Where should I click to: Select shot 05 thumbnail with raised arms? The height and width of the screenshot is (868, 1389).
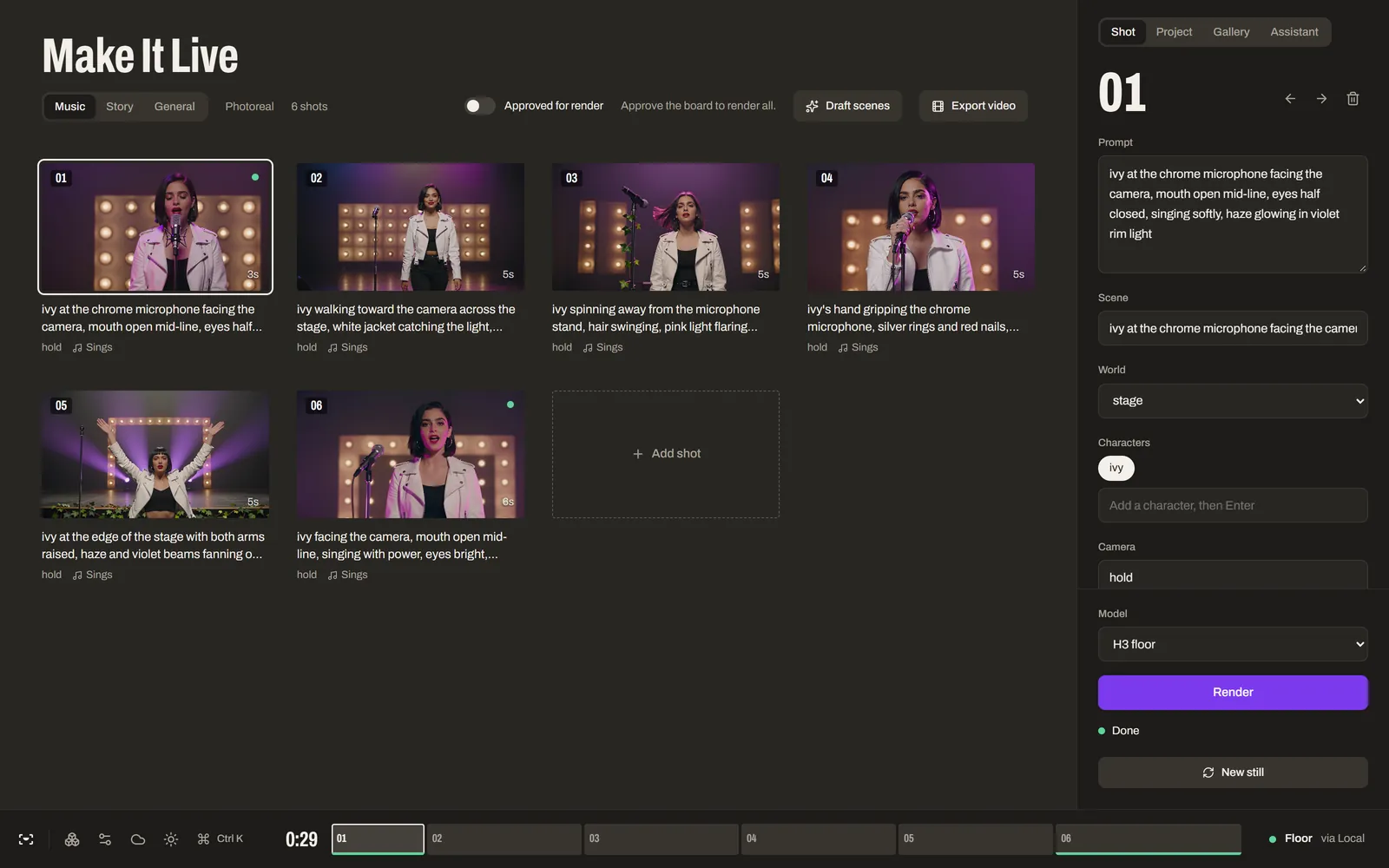click(155, 455)
